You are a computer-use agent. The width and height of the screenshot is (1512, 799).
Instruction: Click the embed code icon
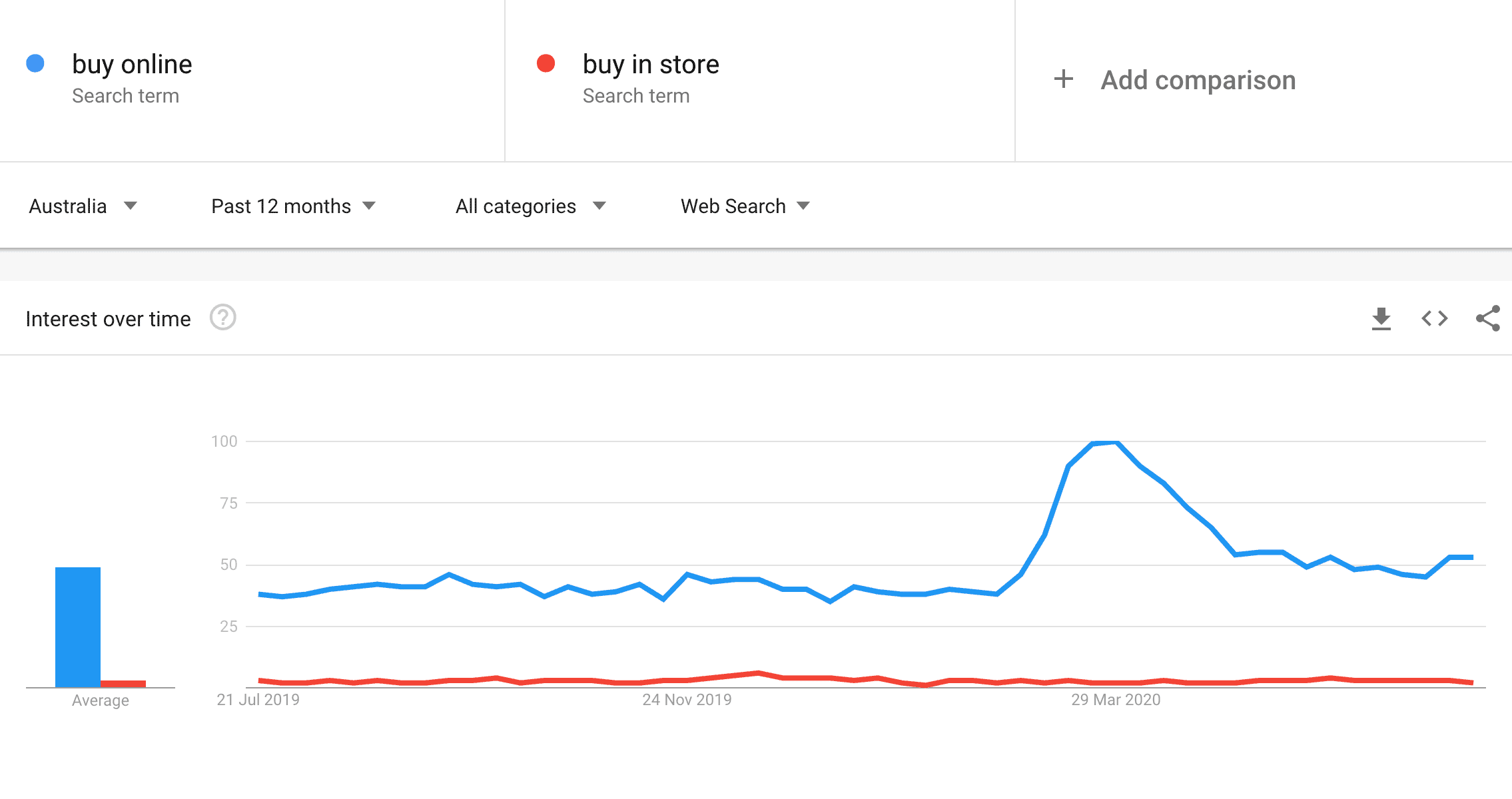(x=1434, y=319)
